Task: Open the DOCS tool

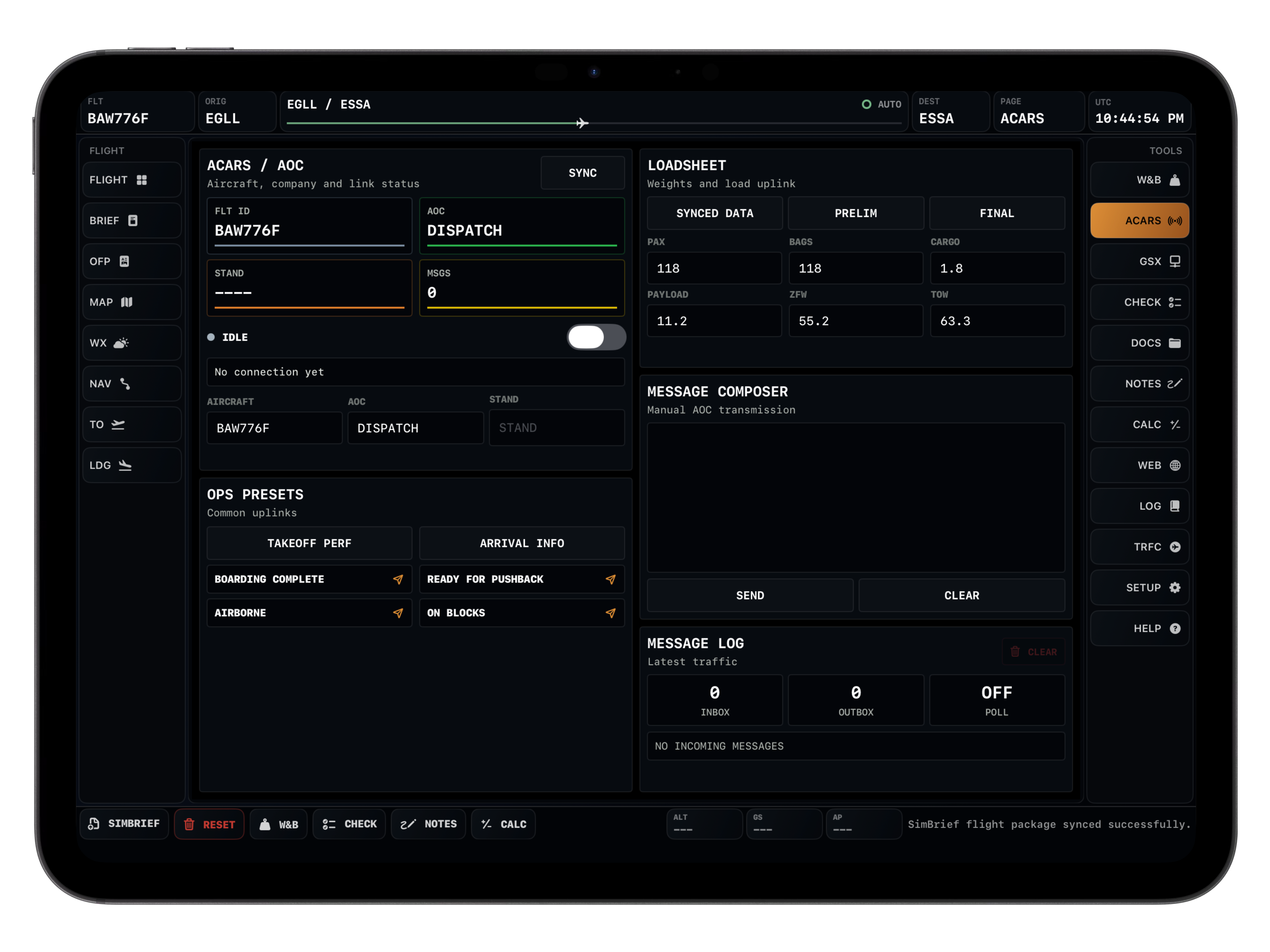Action: [x=1140, y=343]
